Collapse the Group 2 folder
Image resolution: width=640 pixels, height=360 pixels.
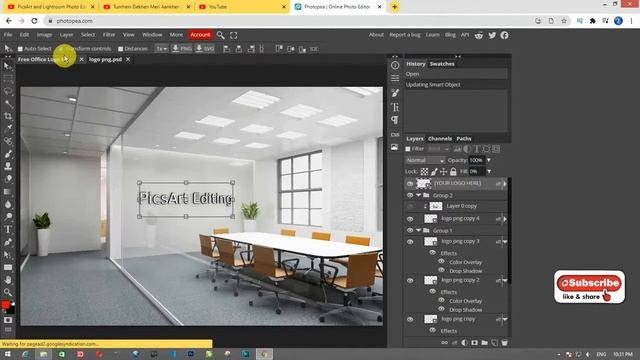click(418, 196)
